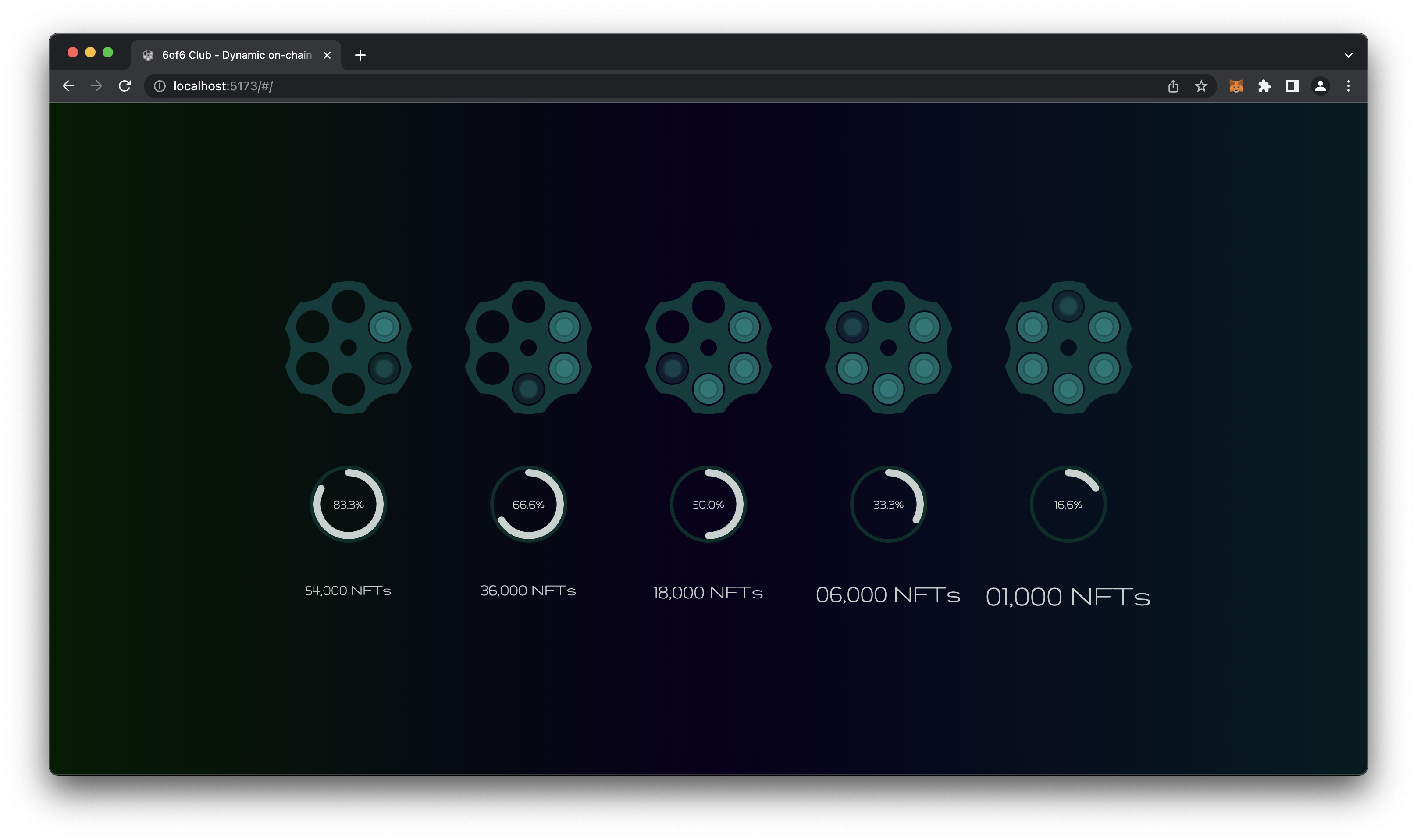Bookmark this page with the star icon
Viewport: 1417px width, 840px height.
pyautogui.click(x=1201, y=86)
